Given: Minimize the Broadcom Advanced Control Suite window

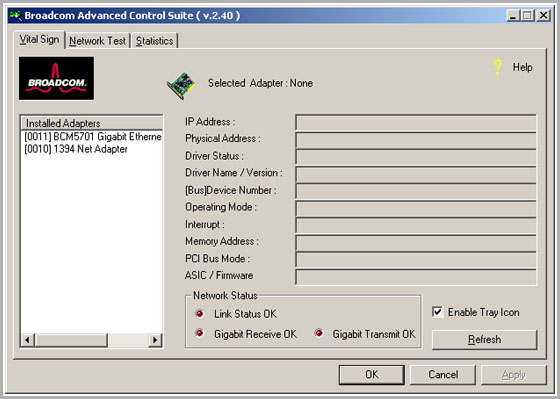Looking at the screenshot, I should (x=513, y=15).
